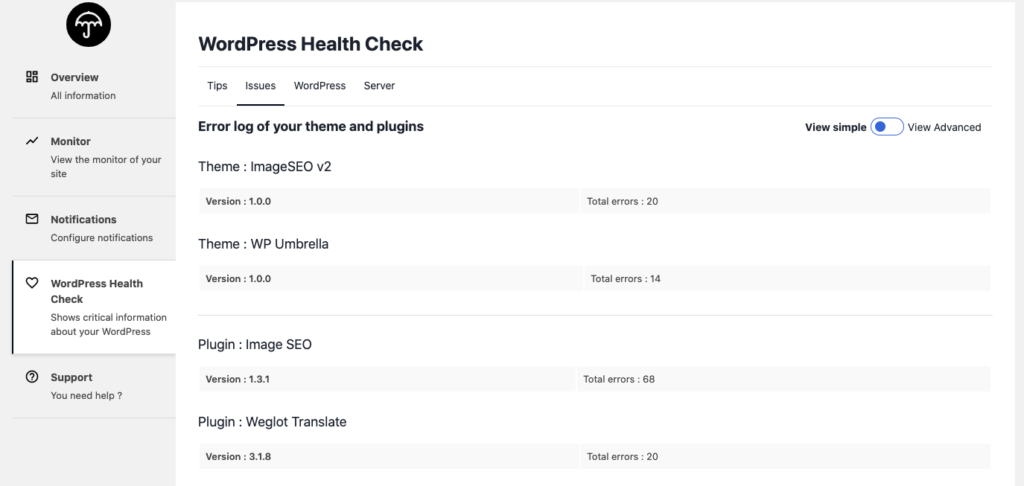Switch to the Tips tab

tap(217, 86)
